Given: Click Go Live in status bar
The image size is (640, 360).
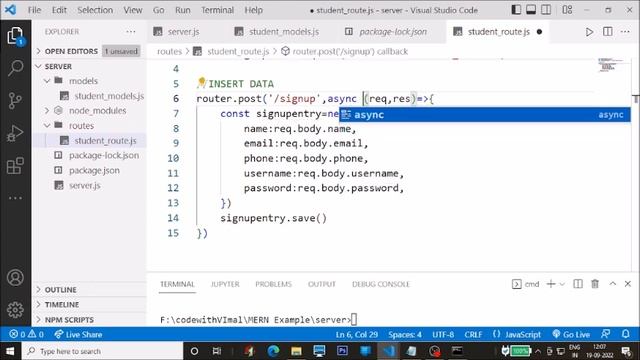Looking at the screenshot, I should pyautogui.click(x=571, y=334).
